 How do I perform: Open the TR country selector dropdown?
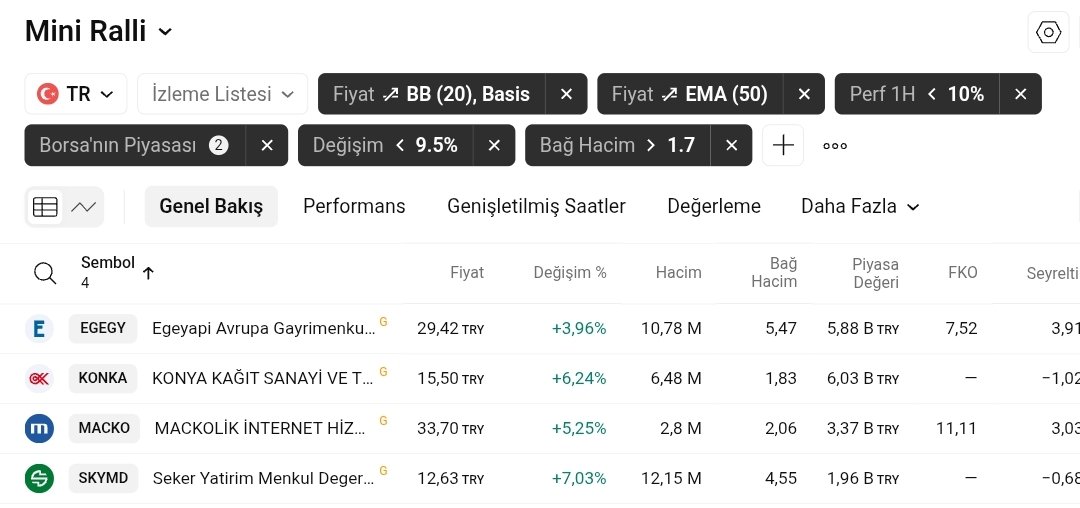tap(76, 94)
